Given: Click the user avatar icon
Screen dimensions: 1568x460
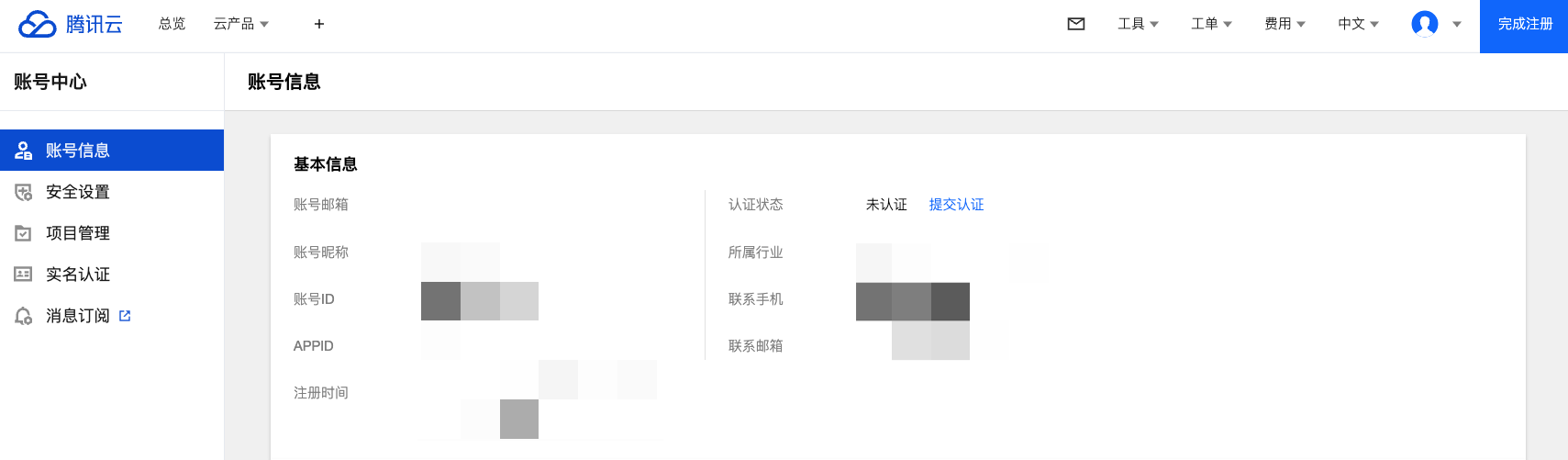Looking at the screenshot, I should [1424, 24].
